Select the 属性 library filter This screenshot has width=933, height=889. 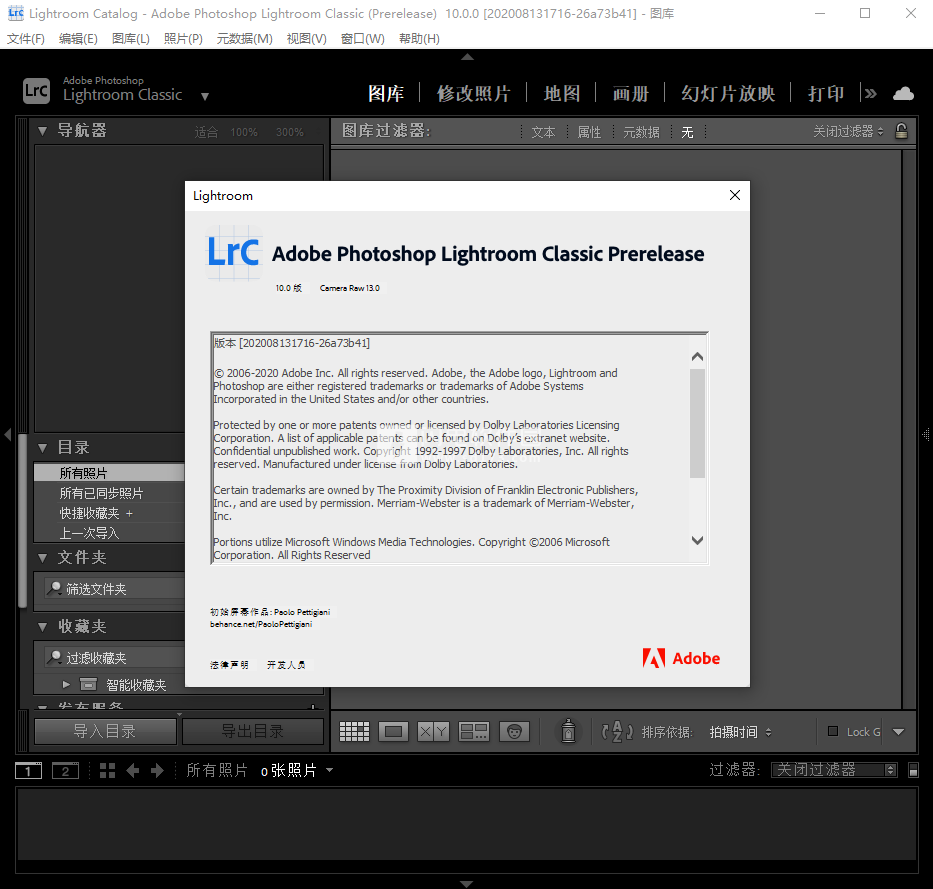click(x=589, y=132)
